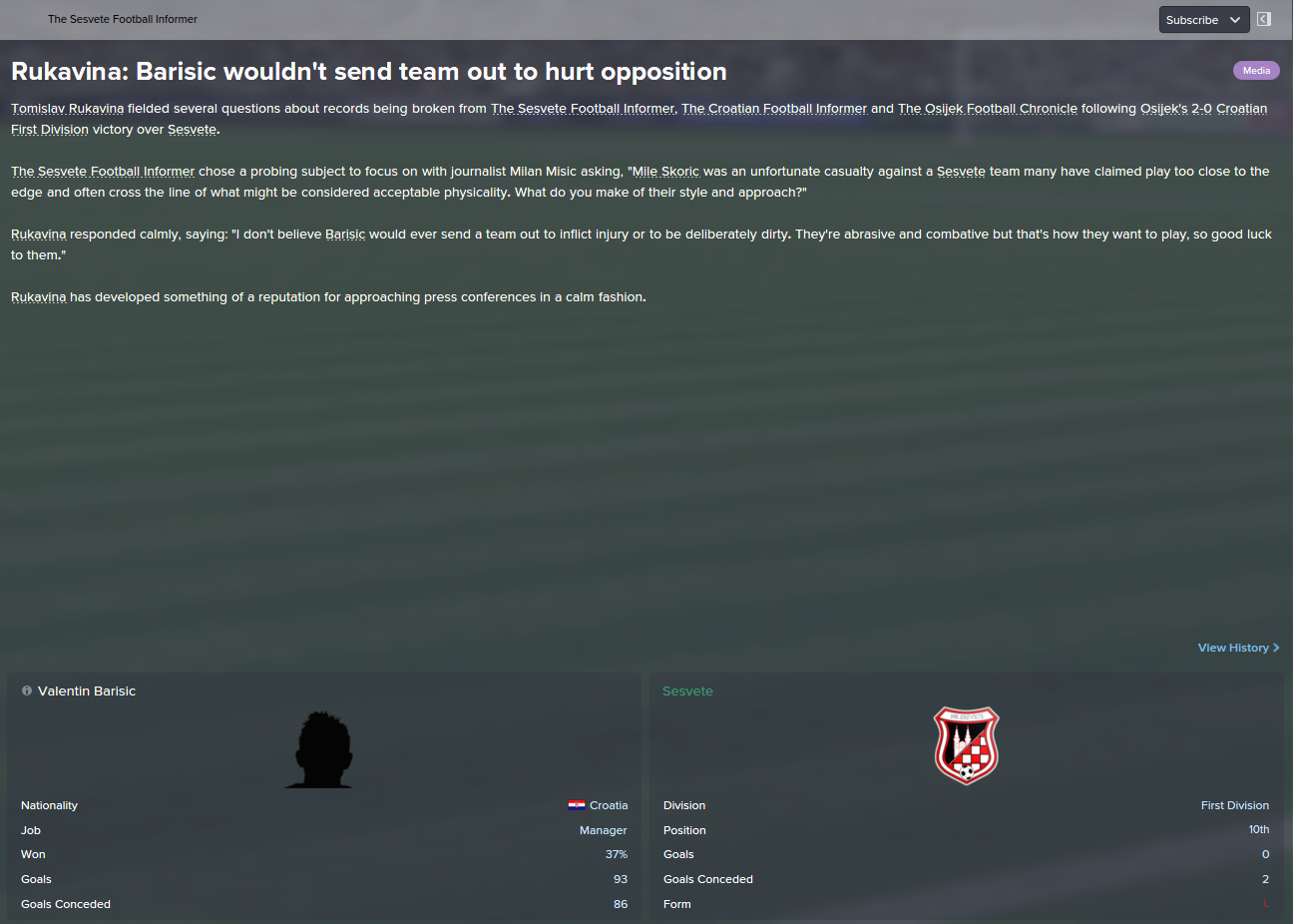Open the Valentin Barisic panel name
The width and height of the screenshot is (1293, 924).
87,691
